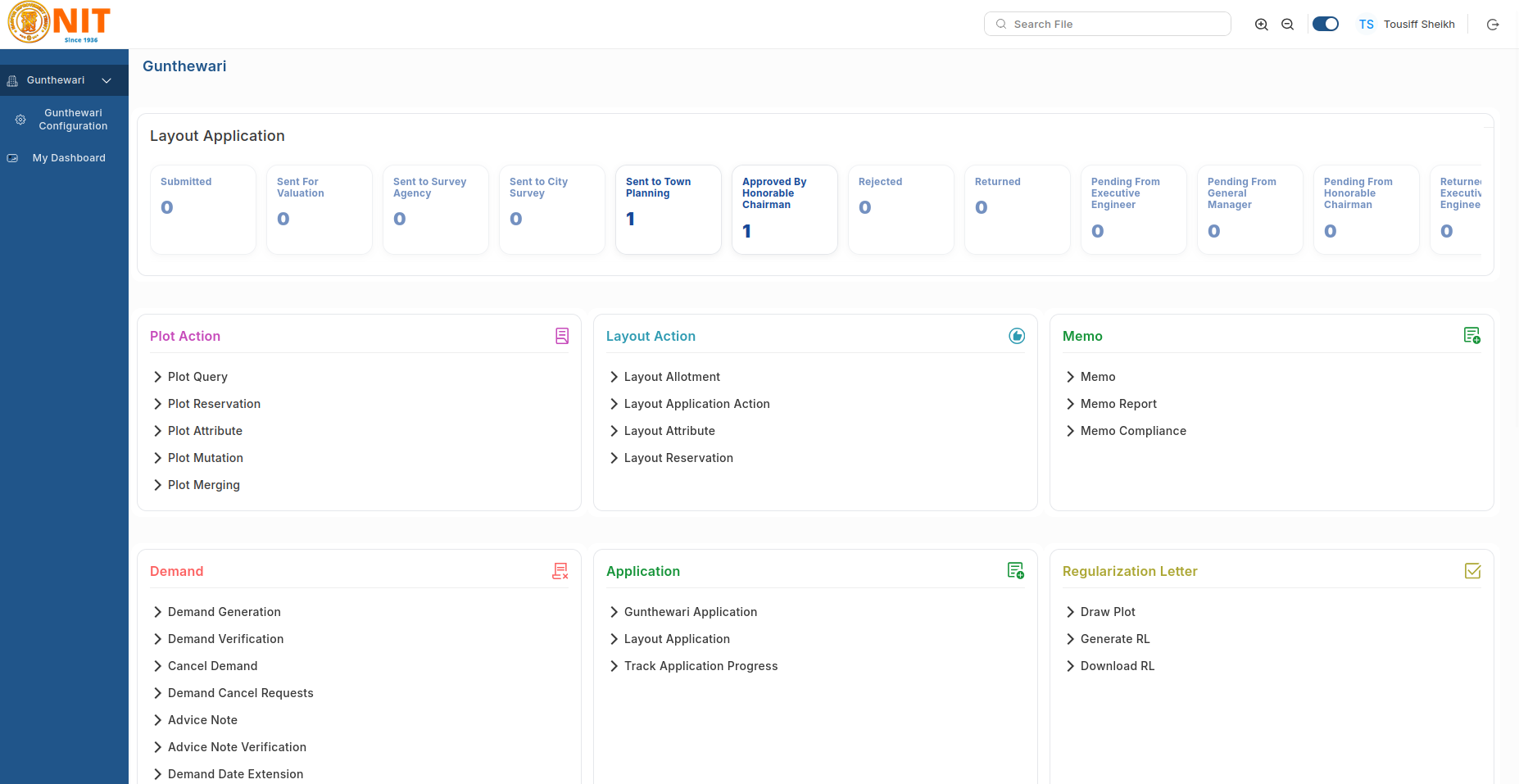Click the Memo panel header icon

pyautogui.click(x=1472, y=336)
